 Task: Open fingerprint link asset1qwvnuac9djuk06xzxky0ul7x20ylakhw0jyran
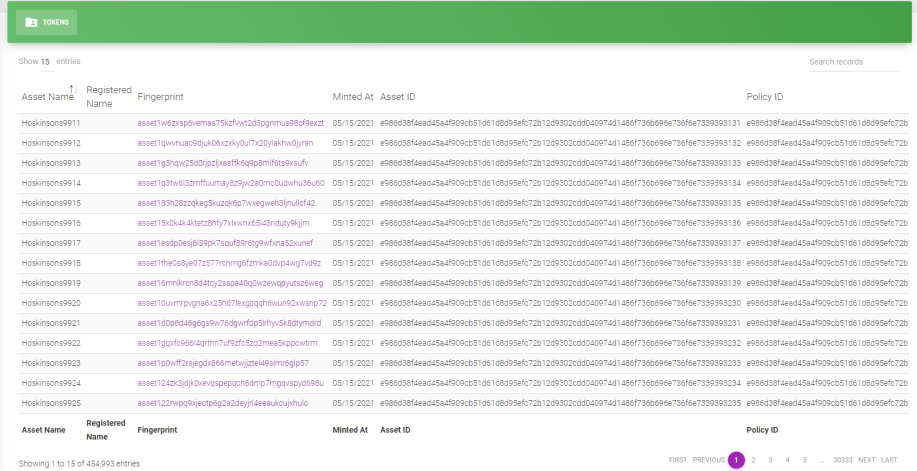pyautogui.click(x=225, y=143)
